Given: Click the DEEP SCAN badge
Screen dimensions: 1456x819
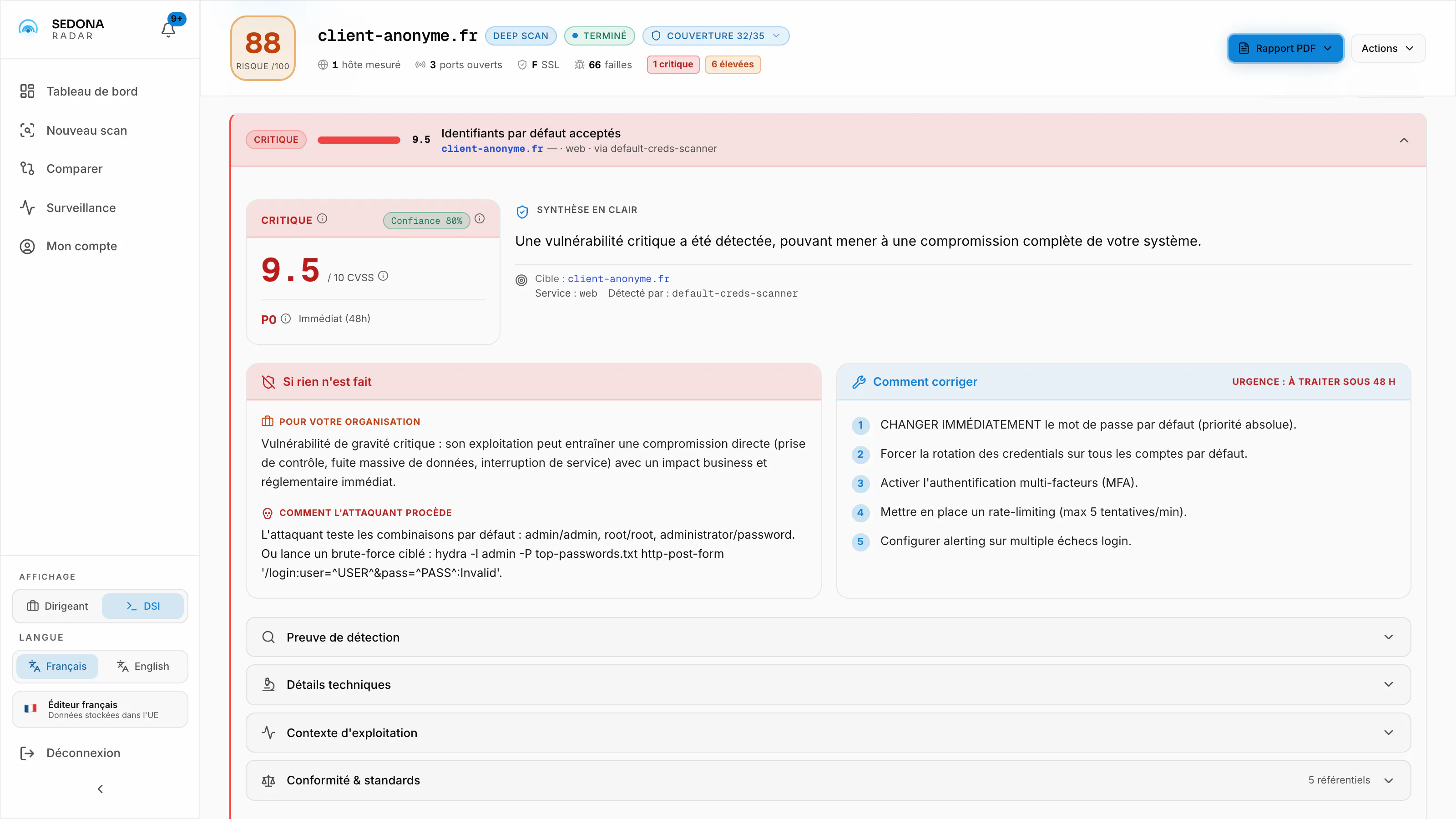Looking at the screenshot, I should 521,35.
